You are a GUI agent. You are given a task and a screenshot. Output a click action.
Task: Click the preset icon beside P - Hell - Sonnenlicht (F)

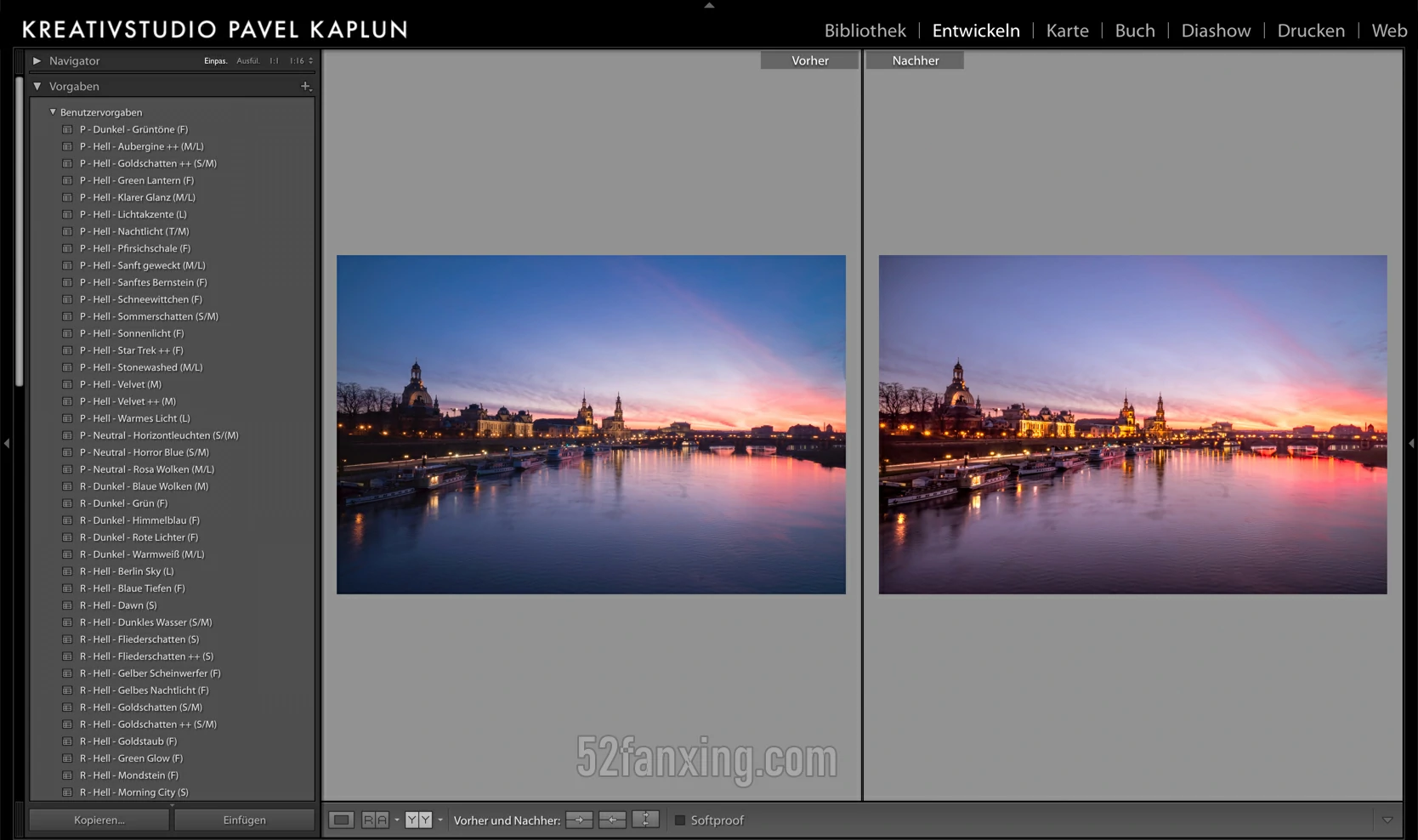pyautogui.click(x=67, y=333)
